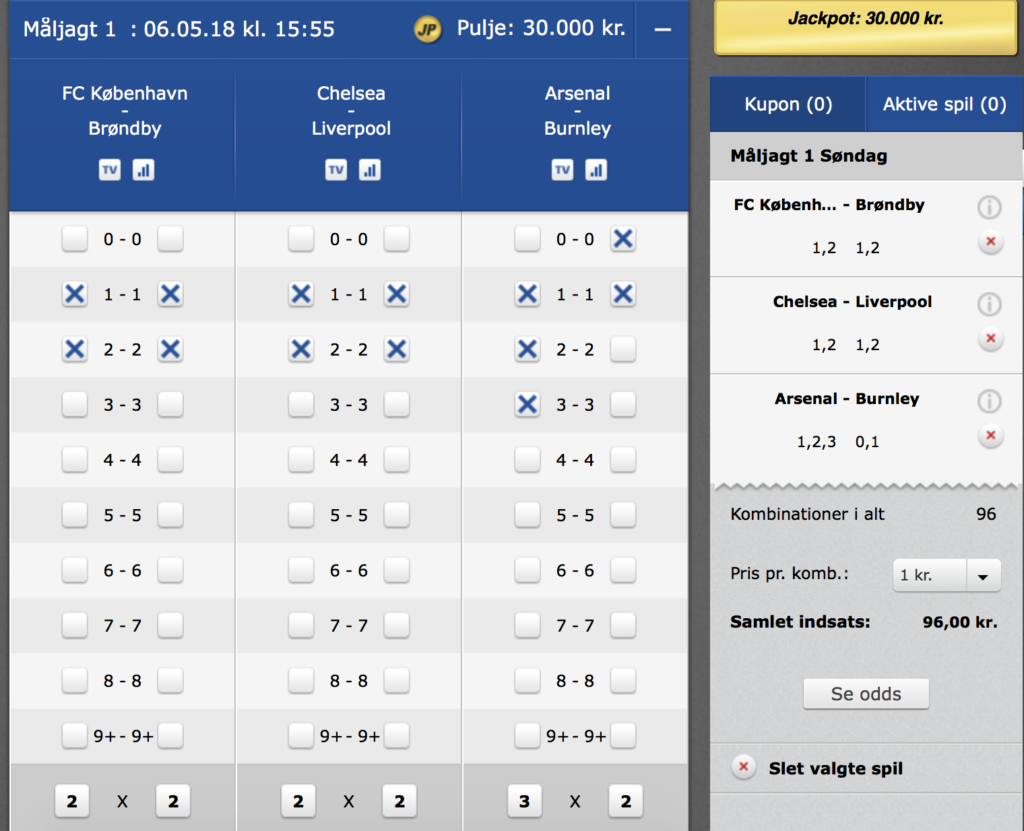Remove Chelsea - Liverpool from coupon
1024x831 pixels.
click(x=991, y=338)
